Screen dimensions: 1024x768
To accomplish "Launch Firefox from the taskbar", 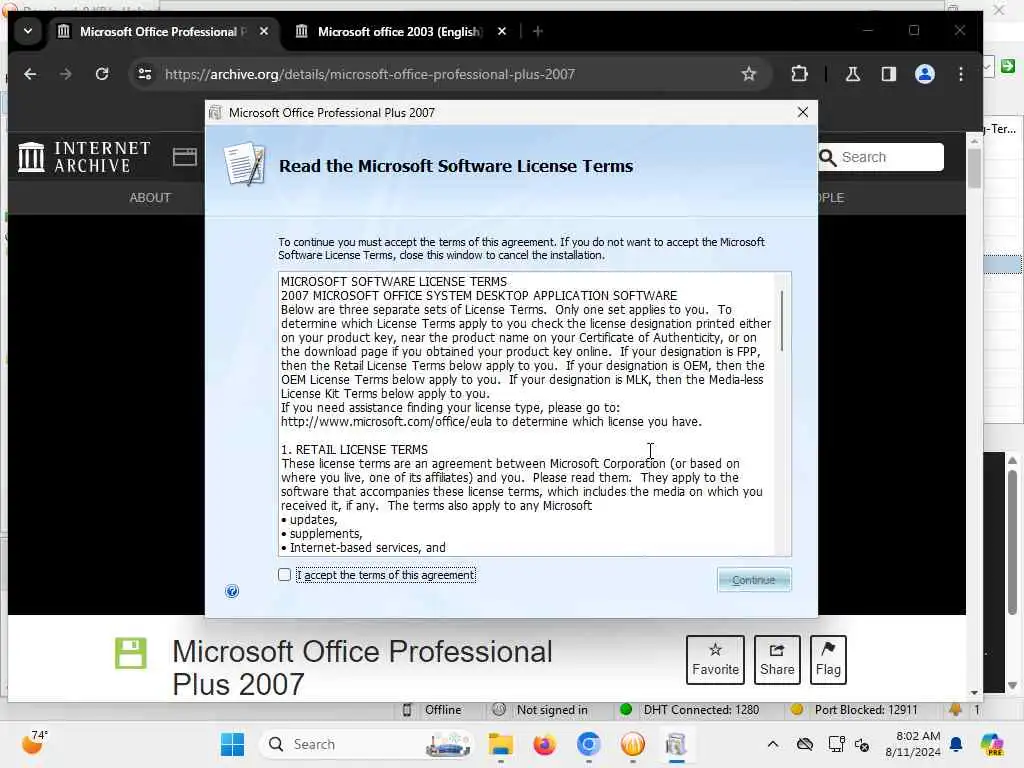I will [544, 744].
